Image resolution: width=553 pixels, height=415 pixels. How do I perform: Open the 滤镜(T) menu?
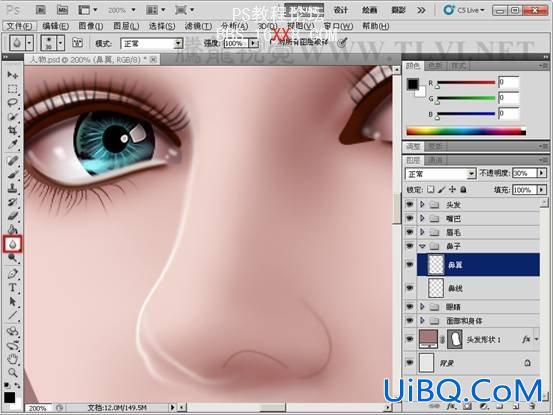[x=198, y=26]
